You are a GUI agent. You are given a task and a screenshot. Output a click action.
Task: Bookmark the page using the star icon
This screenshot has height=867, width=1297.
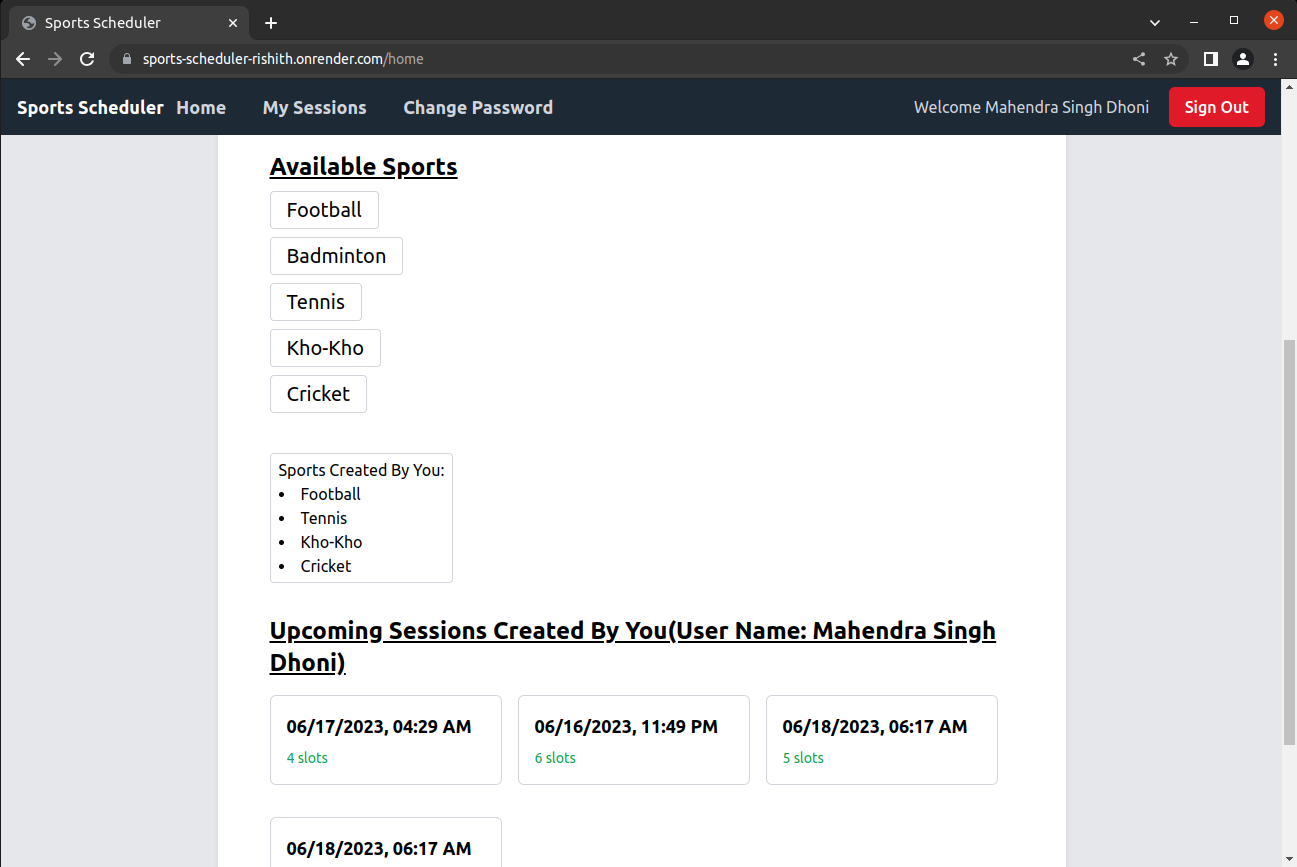1171,58
